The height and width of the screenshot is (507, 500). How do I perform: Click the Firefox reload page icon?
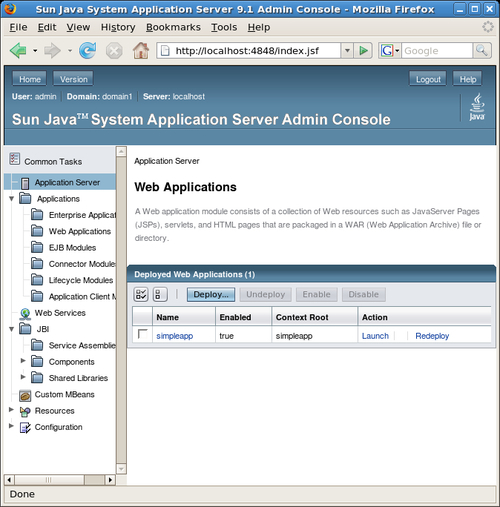pos(88,51)
